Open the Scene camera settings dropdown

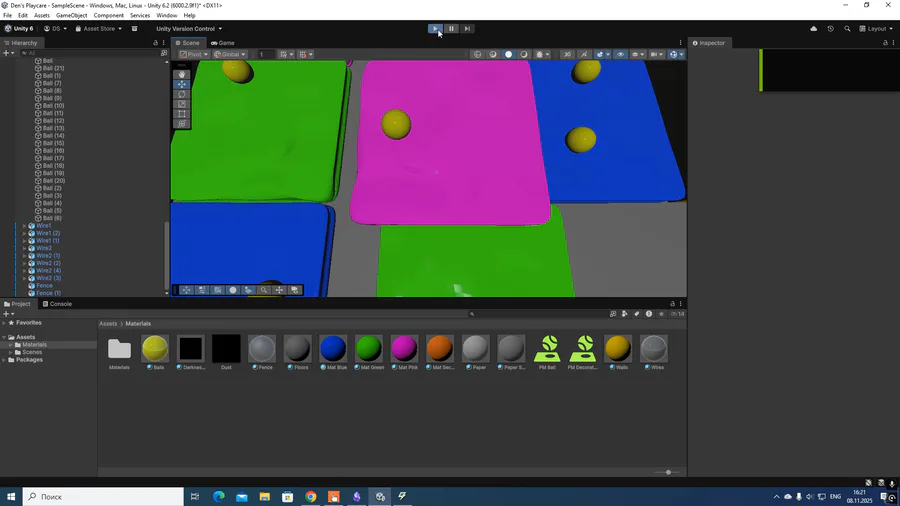pyautogui.click(x=656, y=55)
